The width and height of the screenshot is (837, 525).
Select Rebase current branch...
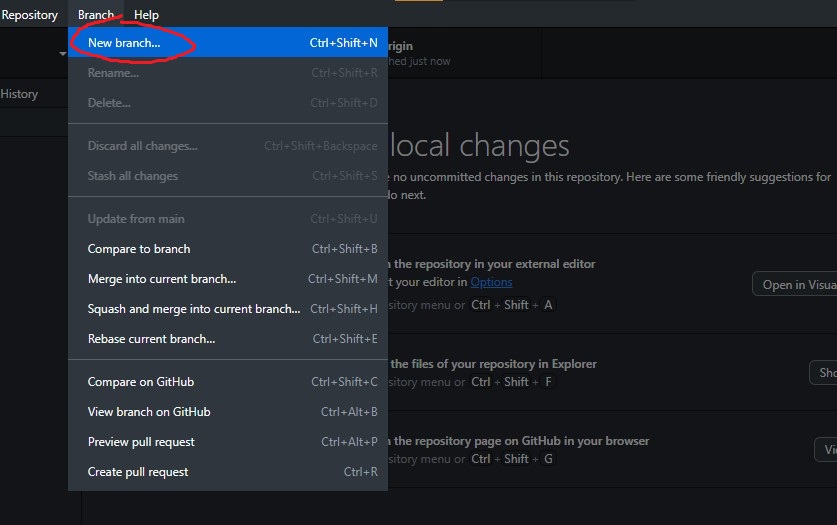(228, 339)
